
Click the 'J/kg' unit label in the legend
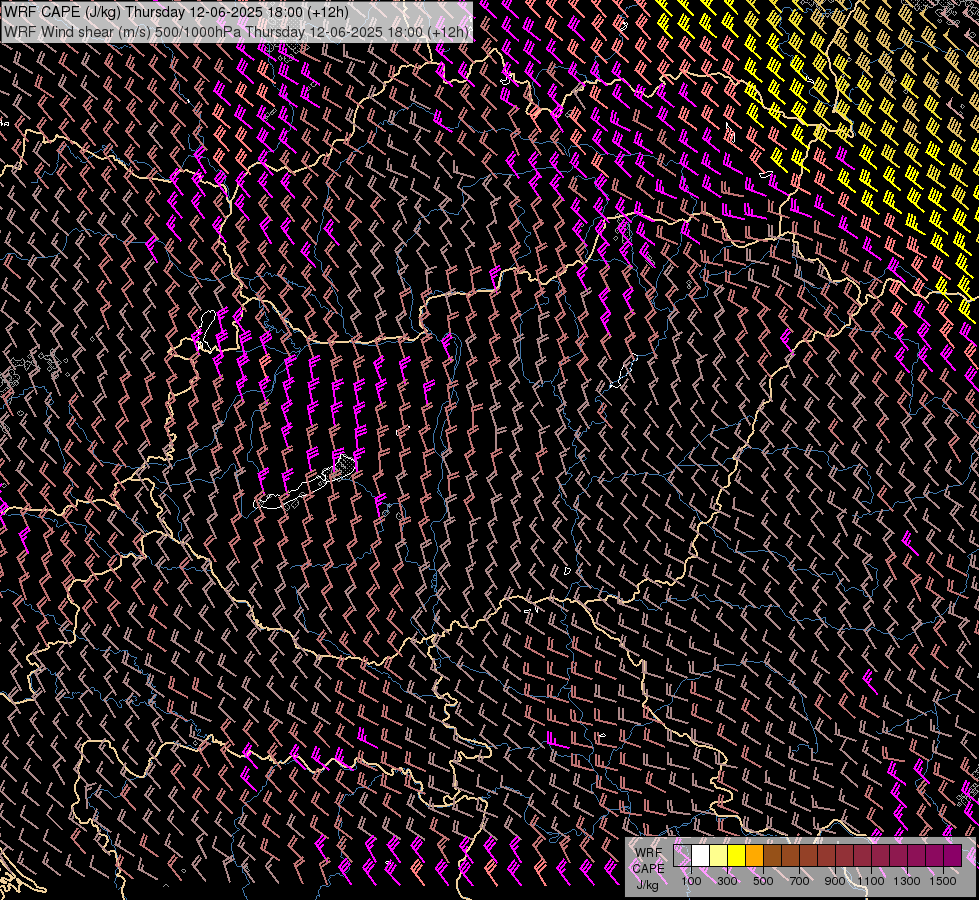coord(647,884)
